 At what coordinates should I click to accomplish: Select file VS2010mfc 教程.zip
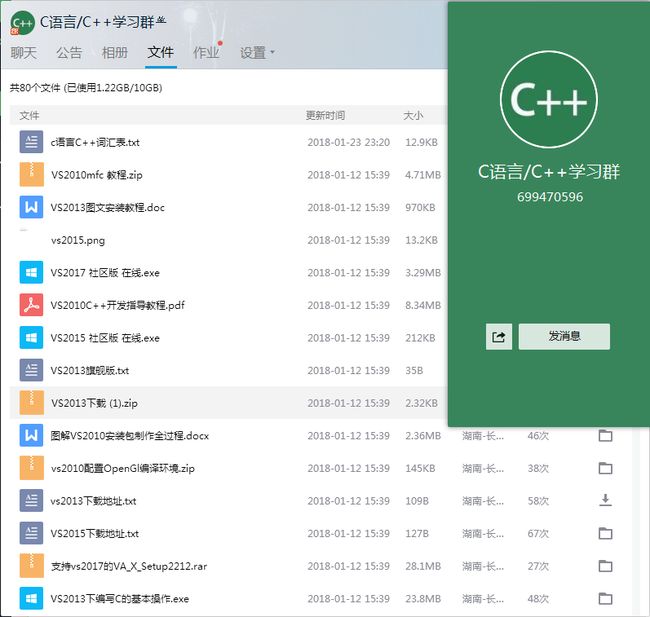pos(97,175)
